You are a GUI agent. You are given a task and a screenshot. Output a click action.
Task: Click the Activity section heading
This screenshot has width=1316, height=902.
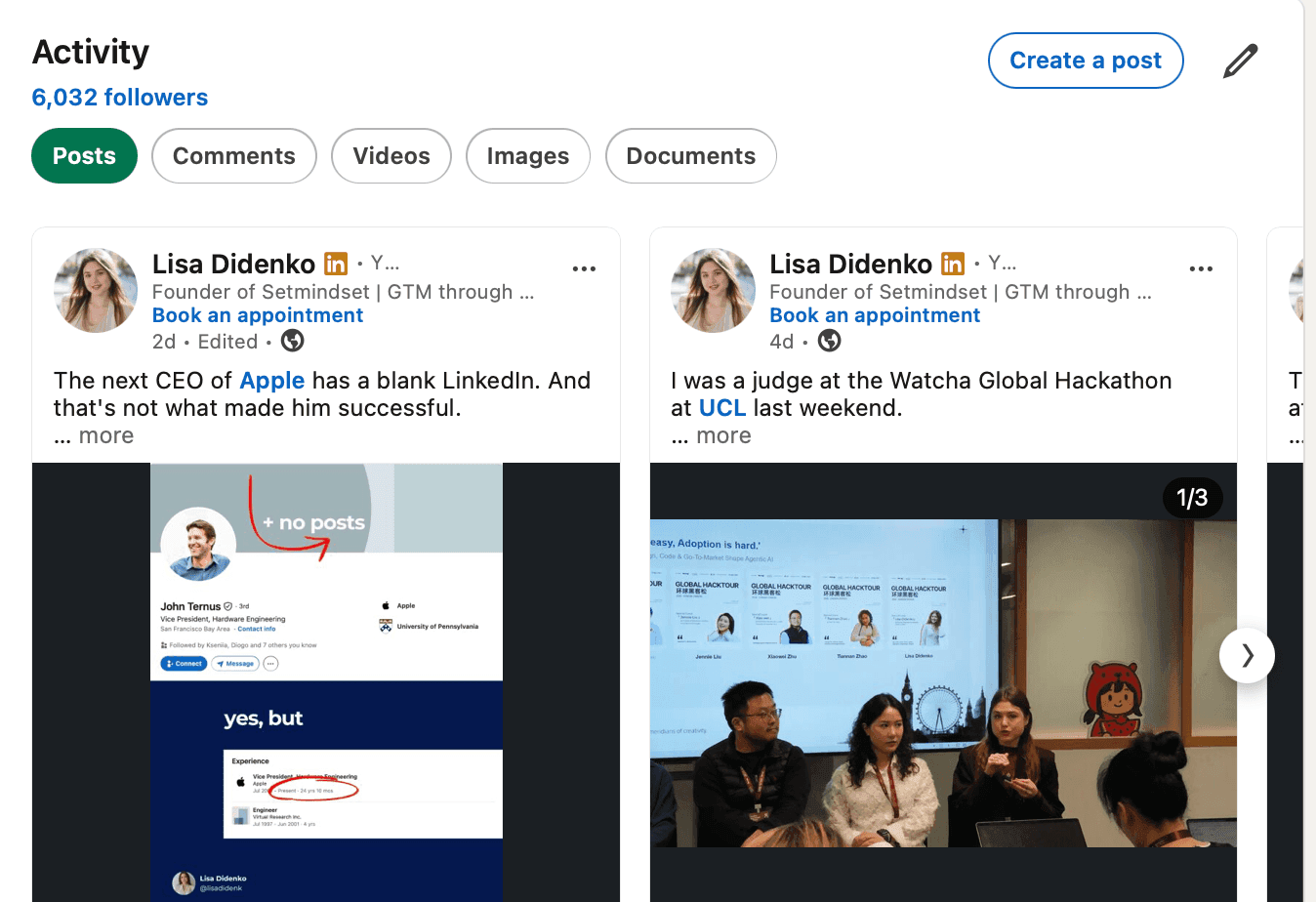91,52
